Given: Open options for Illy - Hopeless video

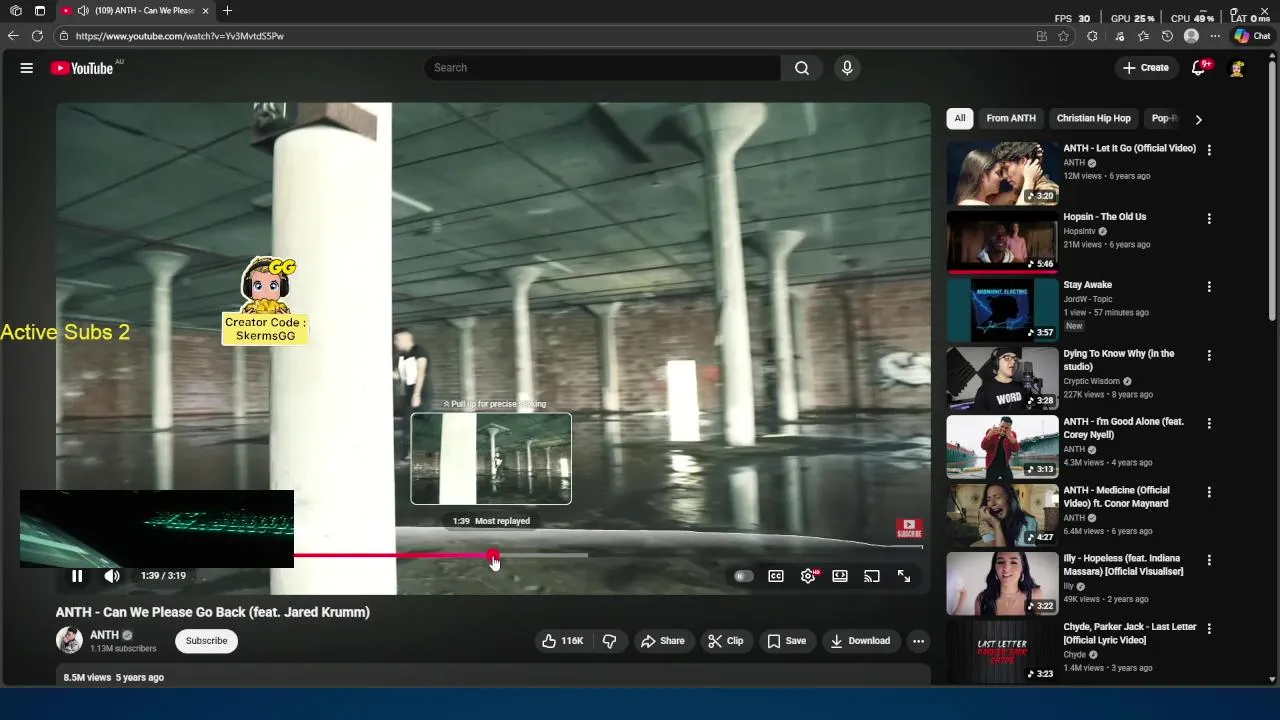Looking at the screenshot, I should click(x=1209, y=560).
